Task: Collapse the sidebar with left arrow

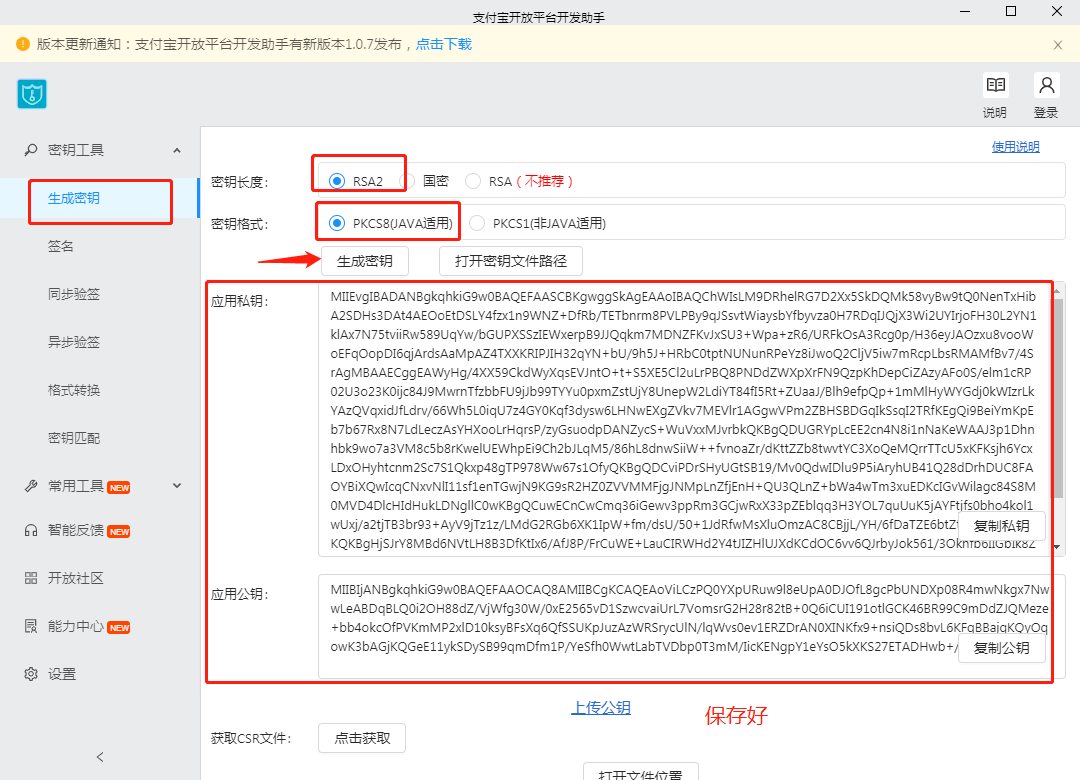Action: [x=100, y=757]
